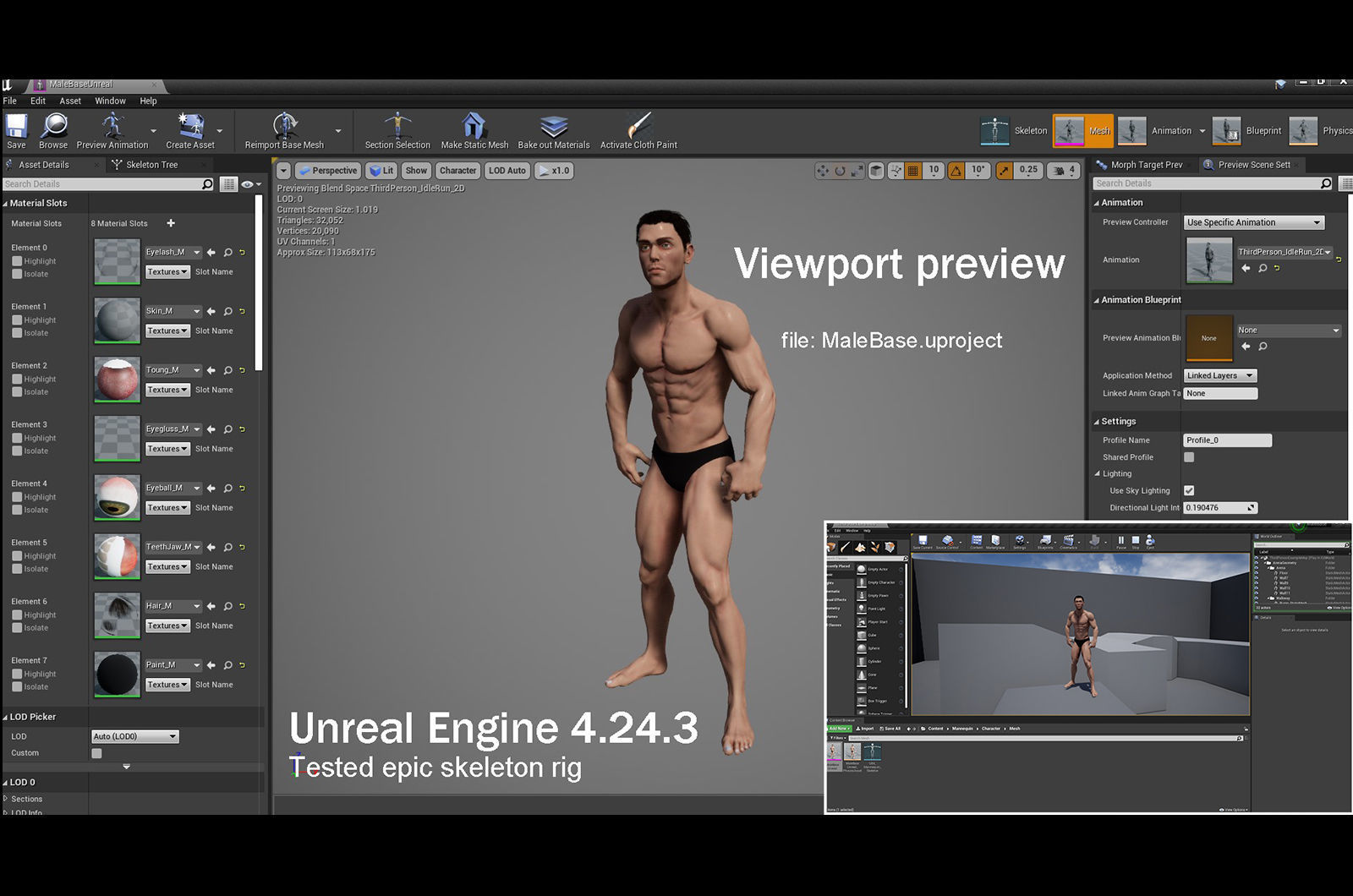Click the x1.0 playback speed button
The height and width of the screenshot is (896, 1353).
click(x=554, y=171)
